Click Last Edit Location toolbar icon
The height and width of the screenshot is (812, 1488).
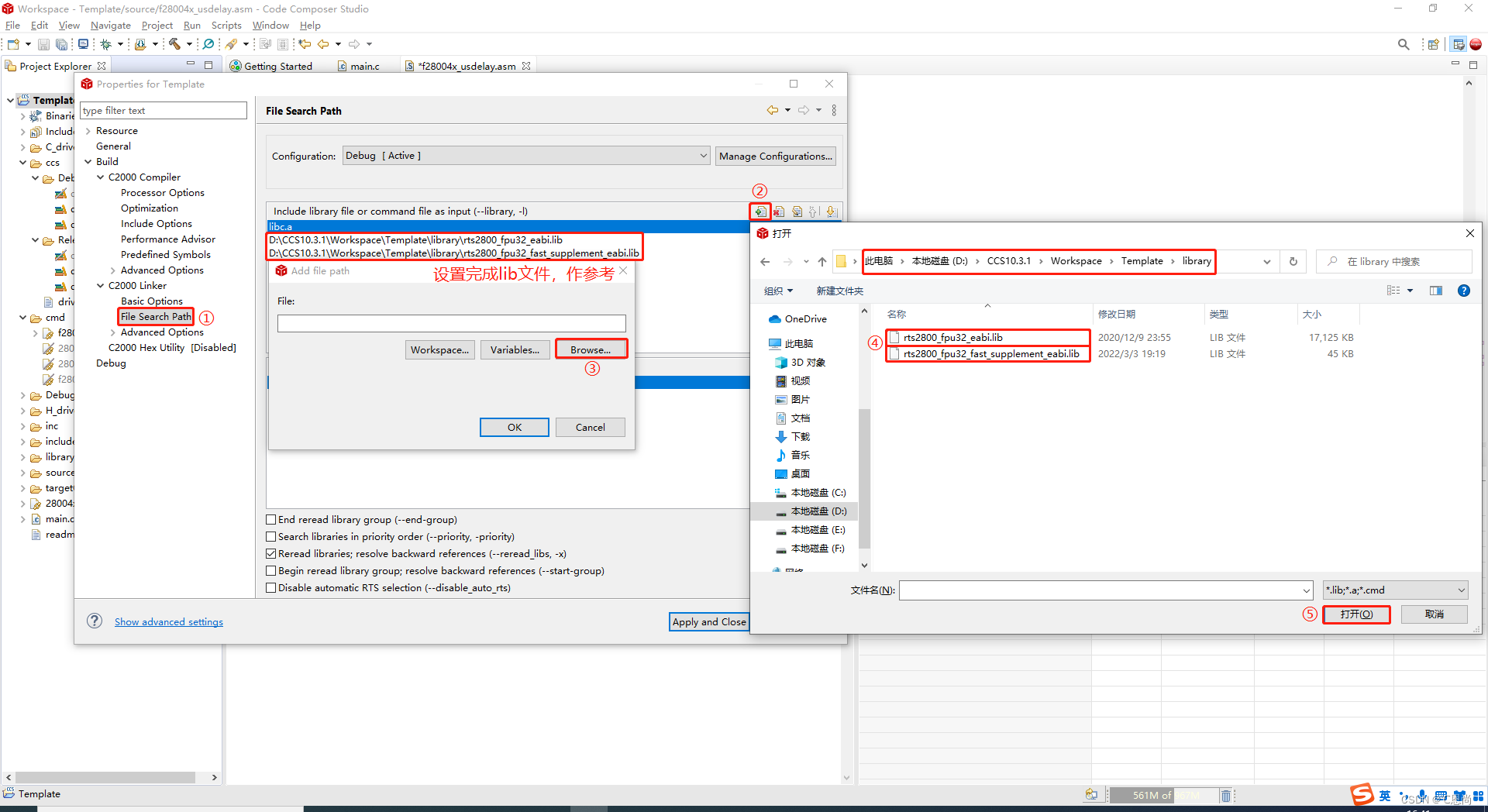pyautogui.click(x=305, y=44)
